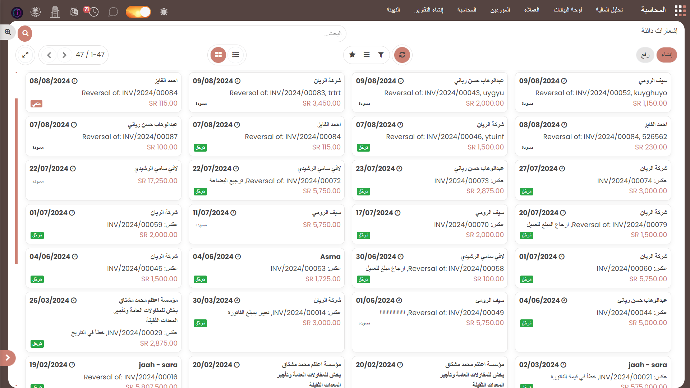
Task: Switch to kanban card view
Action: [x=218, y=55]
